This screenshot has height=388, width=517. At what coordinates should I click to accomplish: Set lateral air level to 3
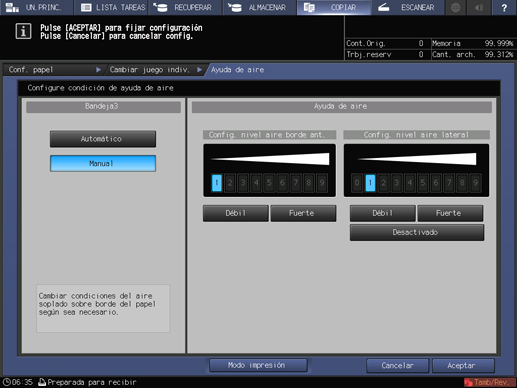click(x=396, y=183)
